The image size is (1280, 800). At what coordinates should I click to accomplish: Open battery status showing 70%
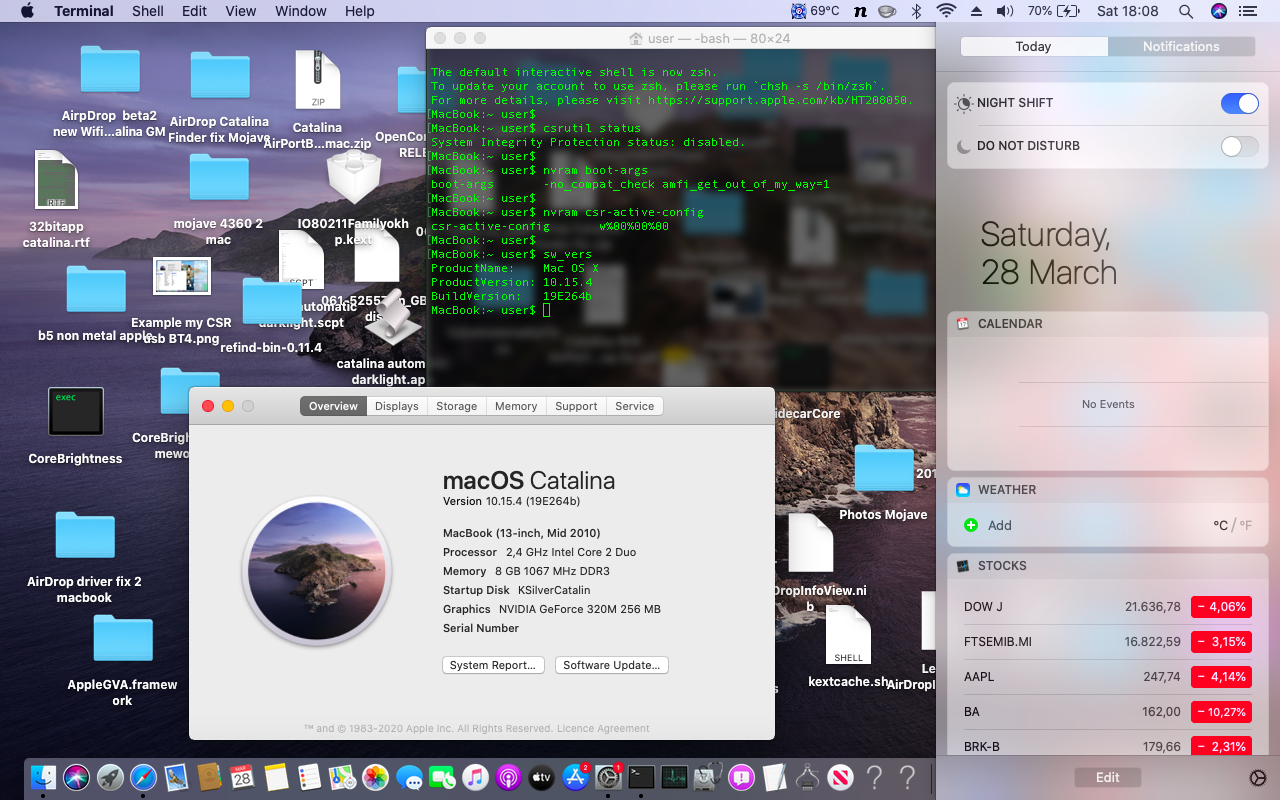(1055, 11)
